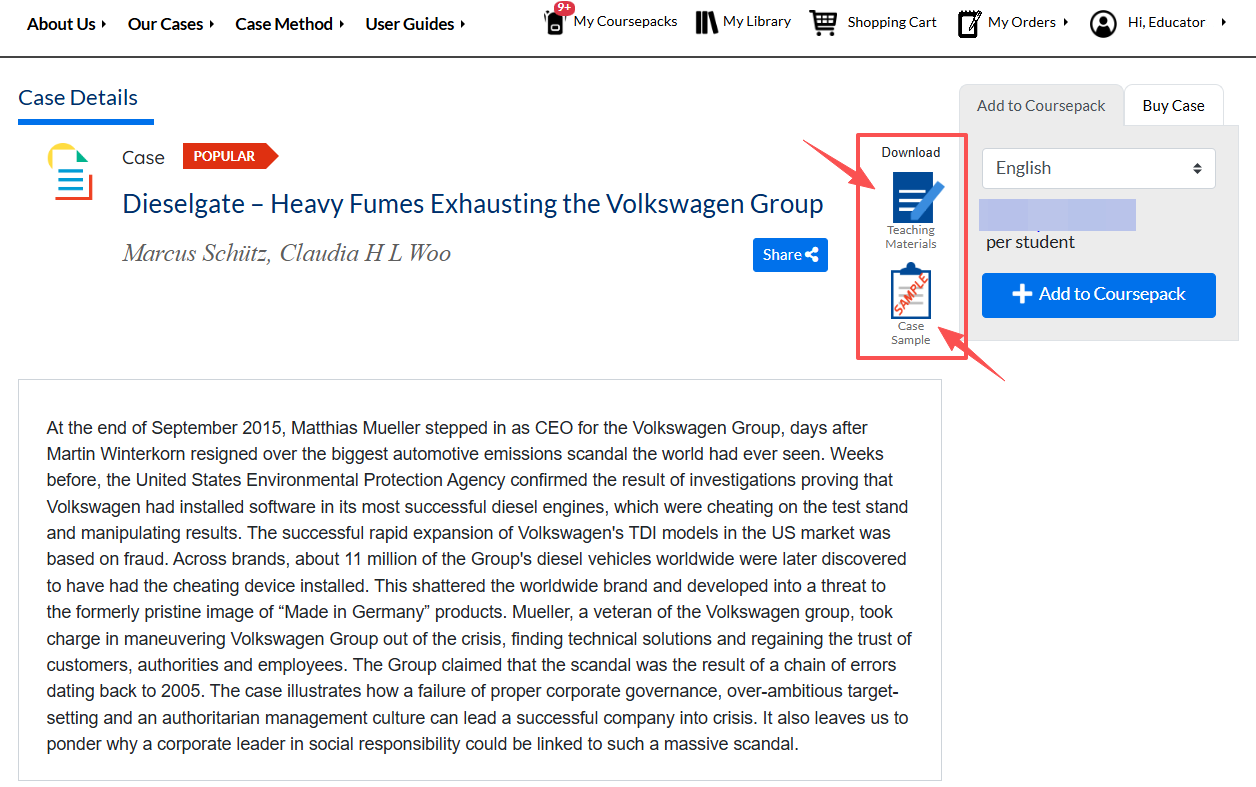Click the user profile avatar icon
1256x787 pixels.
(x=1103, y=23)
